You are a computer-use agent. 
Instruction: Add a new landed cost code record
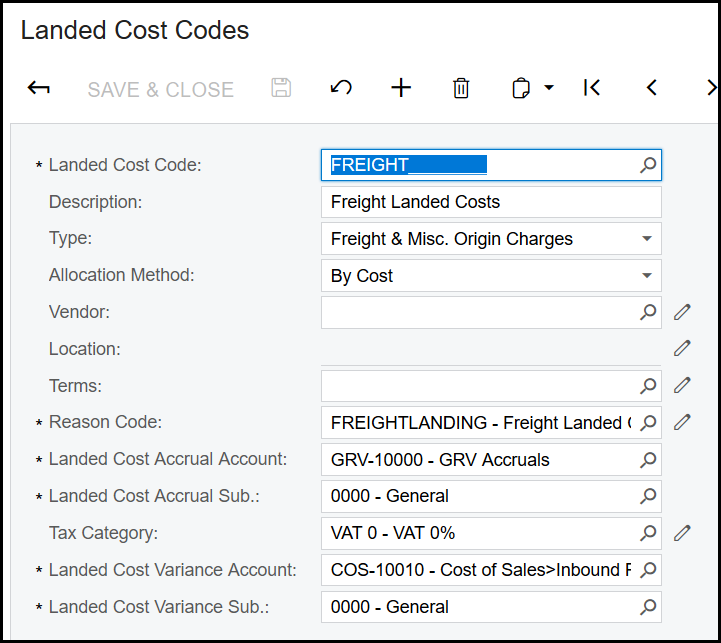coord(401,88)
